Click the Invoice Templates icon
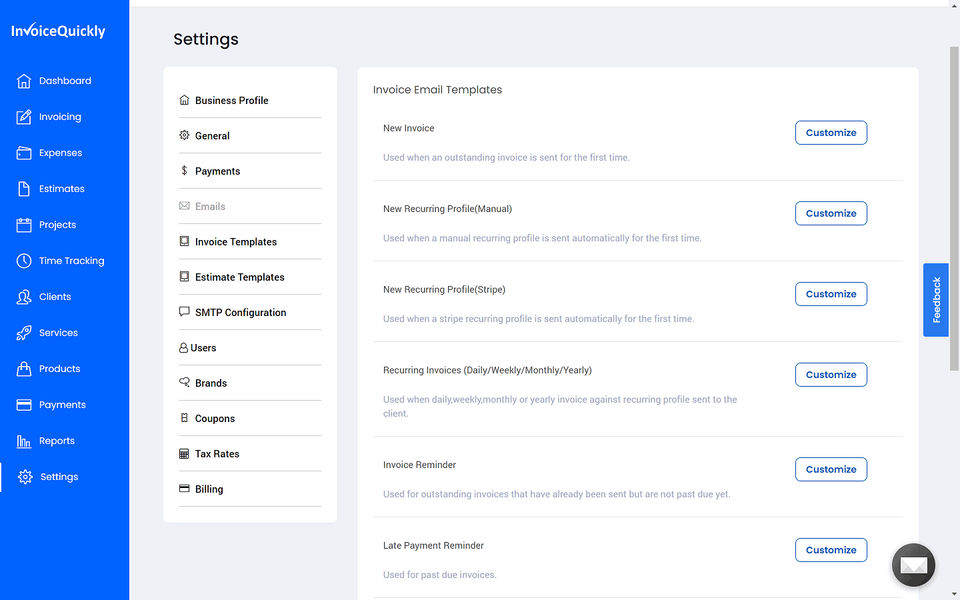960x600 pixels. tap(184, 241)
